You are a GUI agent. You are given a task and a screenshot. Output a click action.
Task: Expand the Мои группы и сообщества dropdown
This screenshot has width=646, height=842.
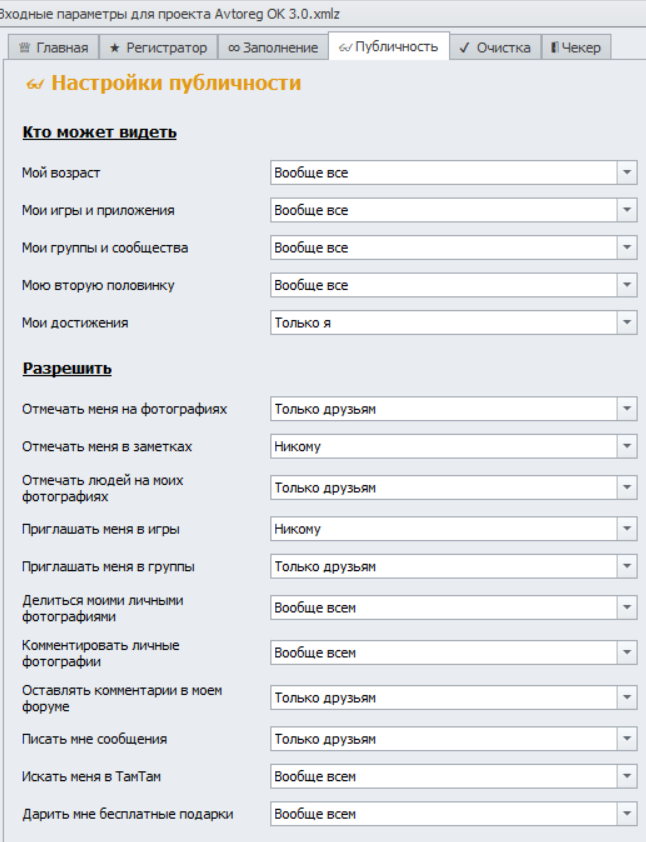click(627, 248)
